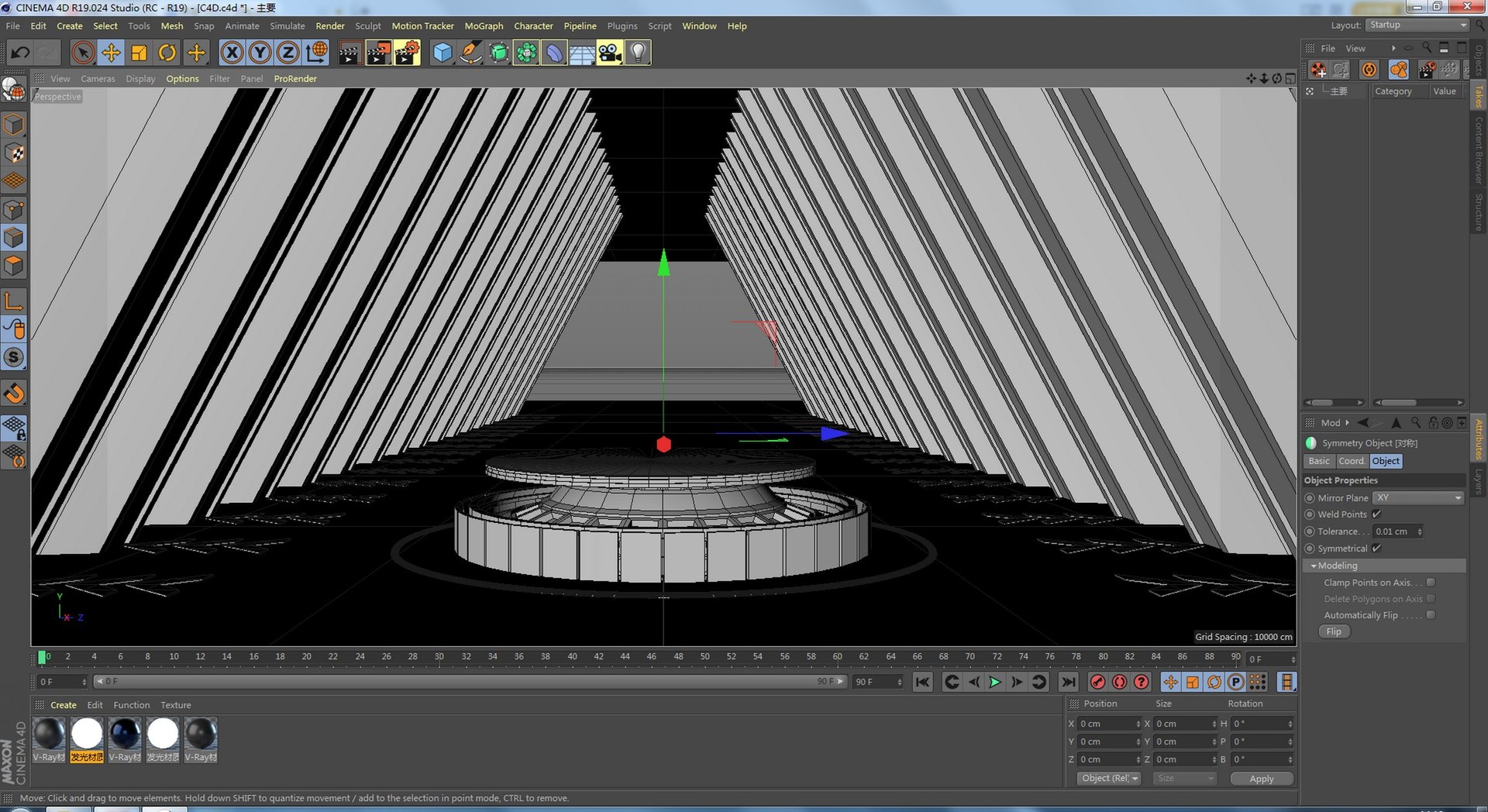Screen dimensions: 1488x812
Task: Click the Flip button
Action: pos(1334,631)
